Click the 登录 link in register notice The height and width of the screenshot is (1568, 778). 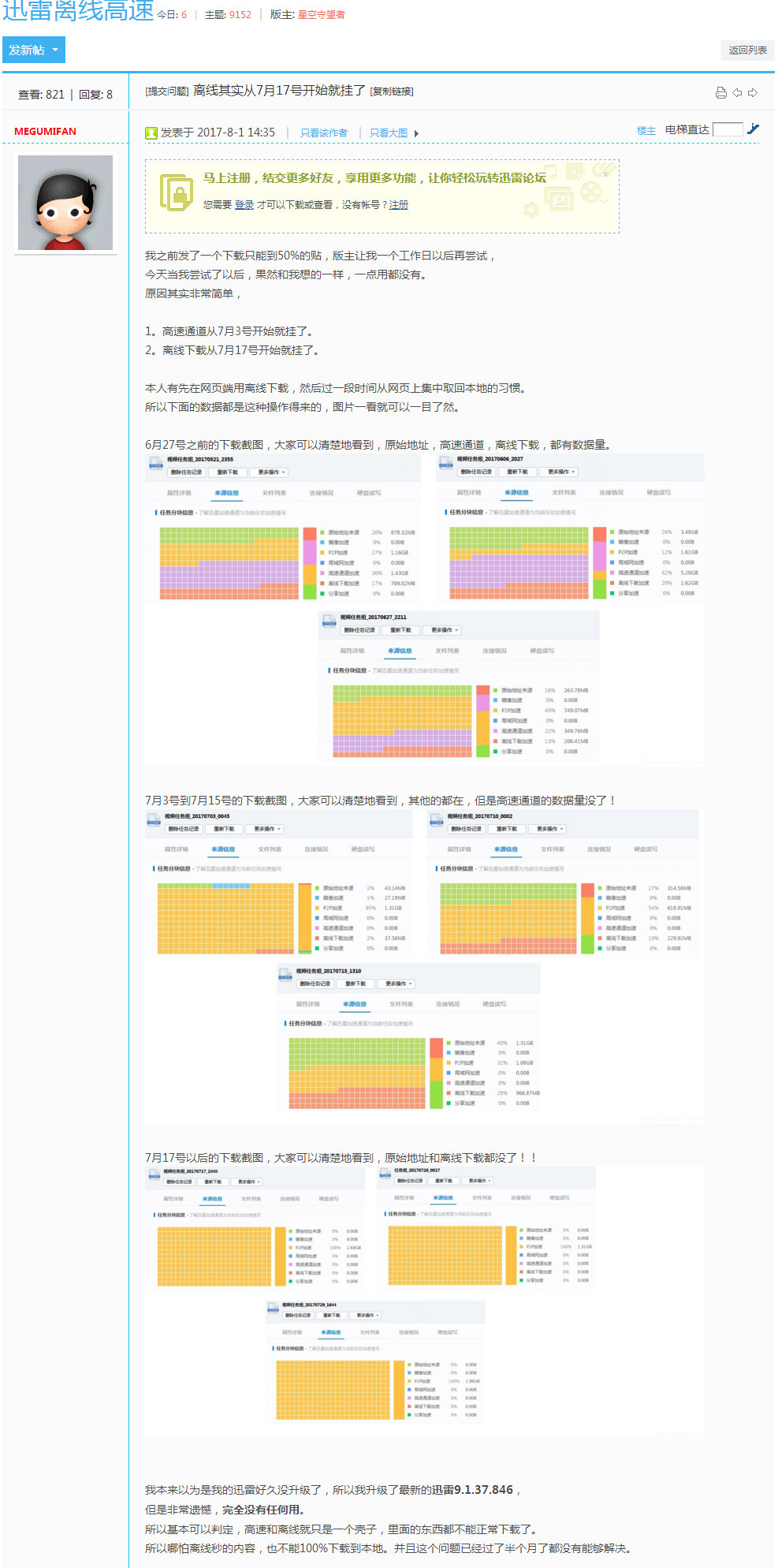(244, 205)
